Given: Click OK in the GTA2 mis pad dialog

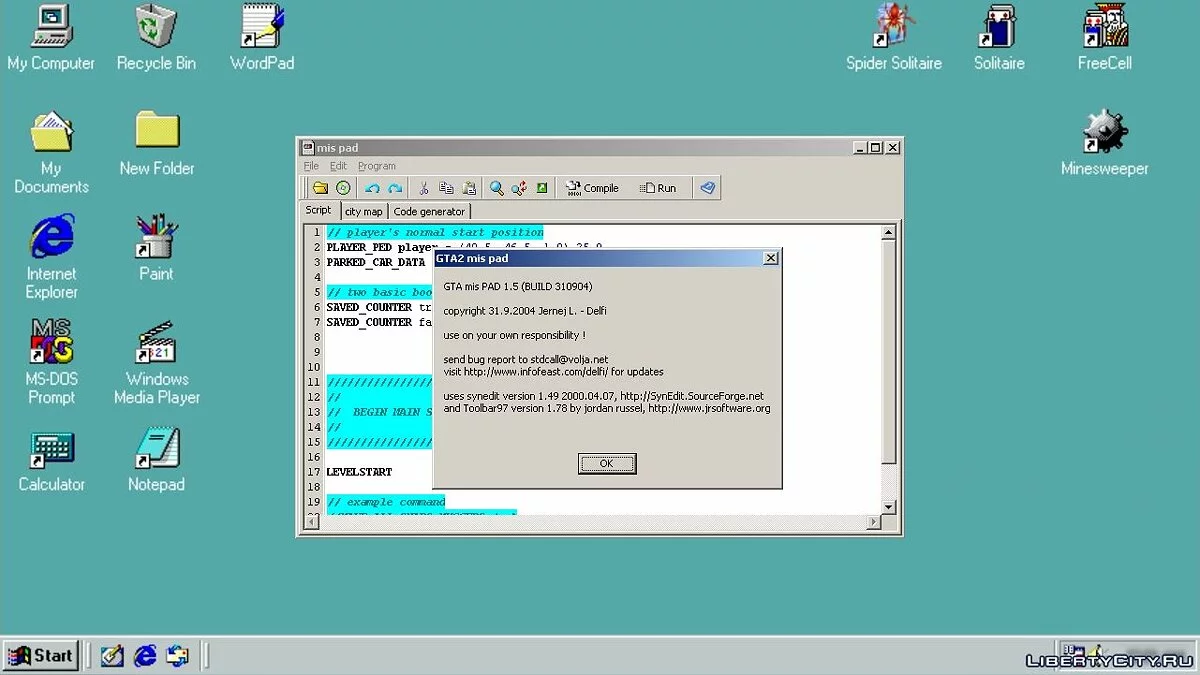Looking at the screenshot, I should 606,464.
